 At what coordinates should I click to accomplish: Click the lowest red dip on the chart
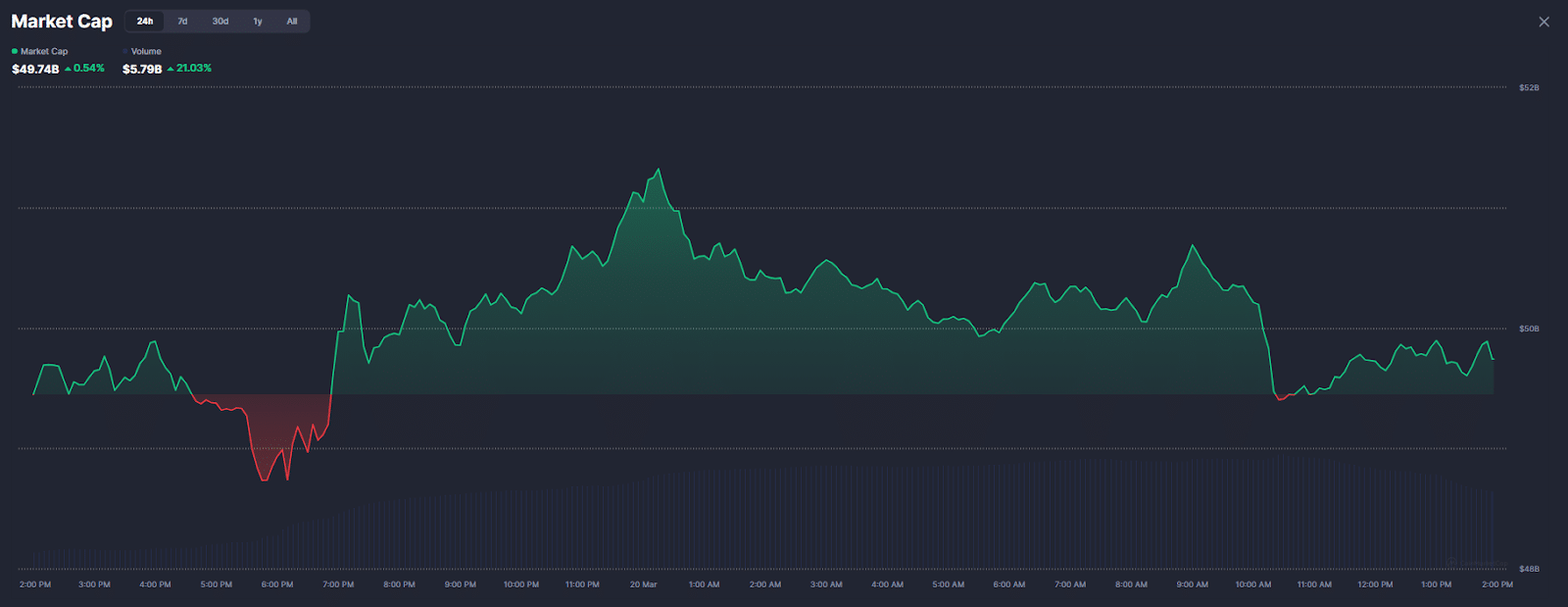coord(265,479)
